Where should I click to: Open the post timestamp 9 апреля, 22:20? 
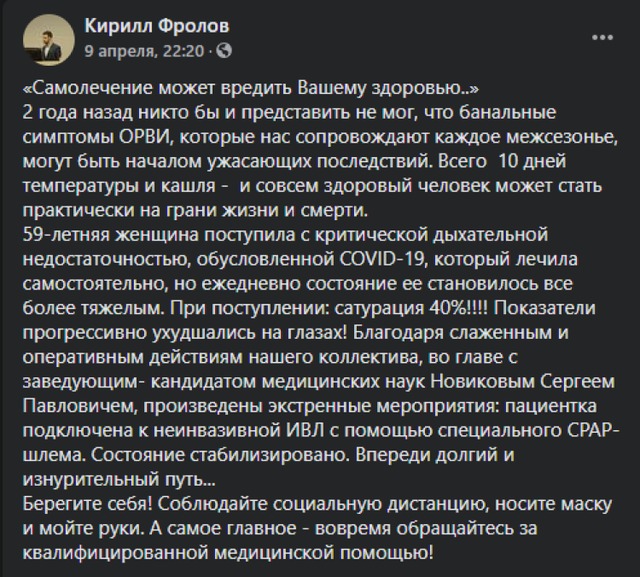point(144,51)
